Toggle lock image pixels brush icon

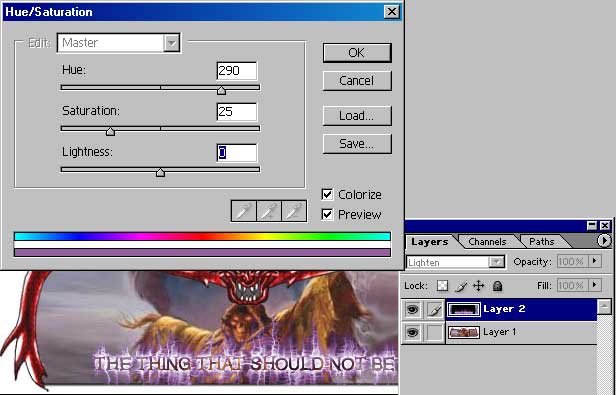pos(460,286)
